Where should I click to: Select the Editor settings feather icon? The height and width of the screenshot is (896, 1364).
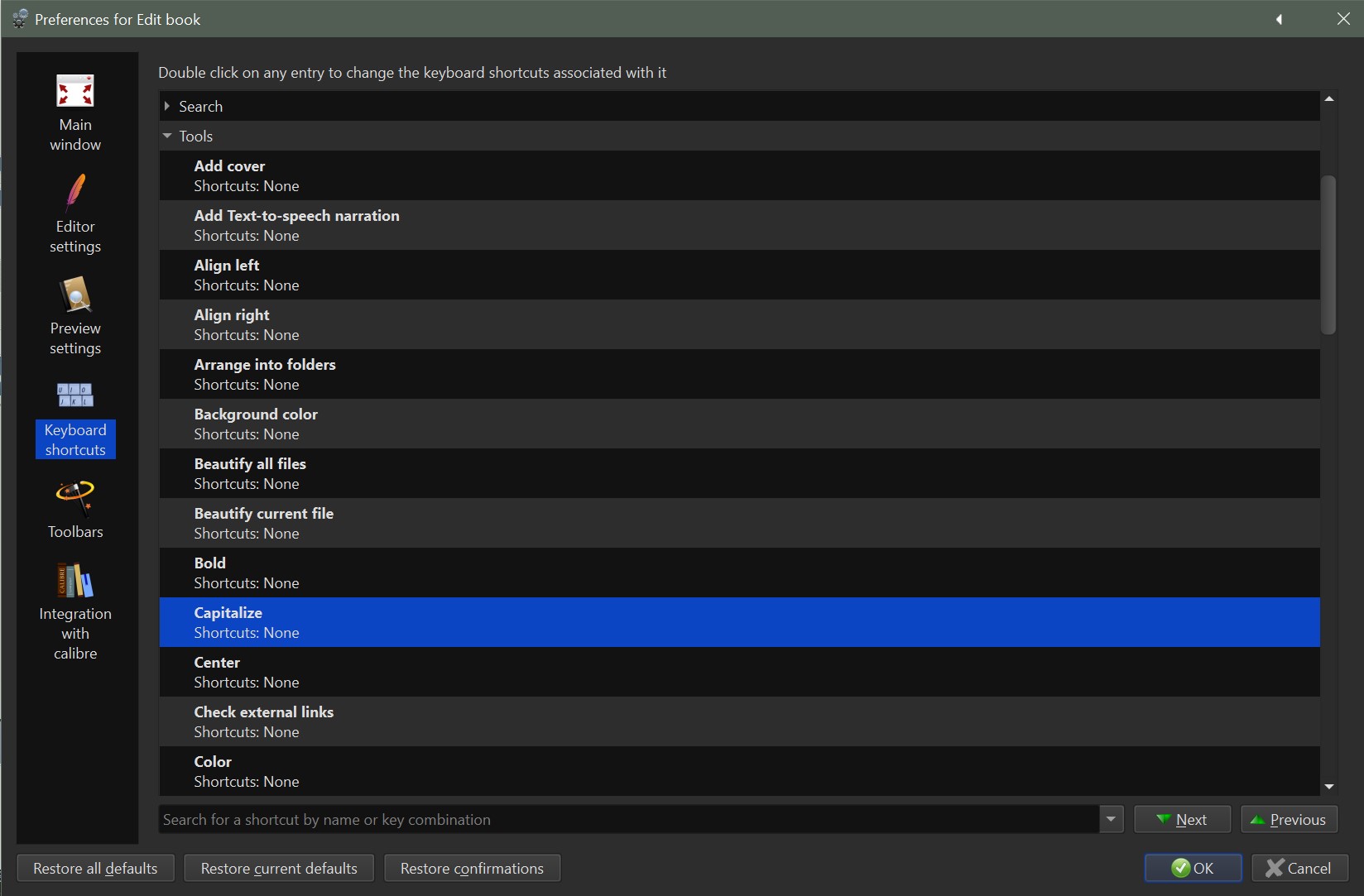click(x=75, y=194)
